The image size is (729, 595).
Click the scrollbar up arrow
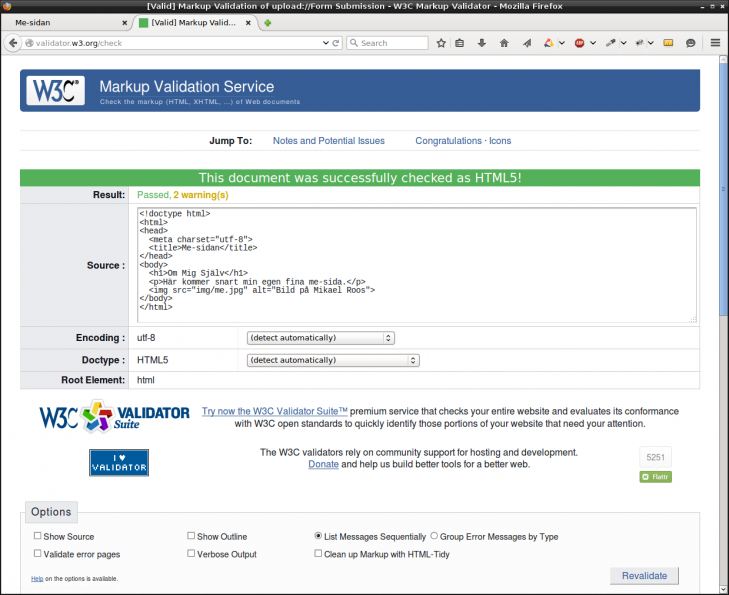(723, 59)
